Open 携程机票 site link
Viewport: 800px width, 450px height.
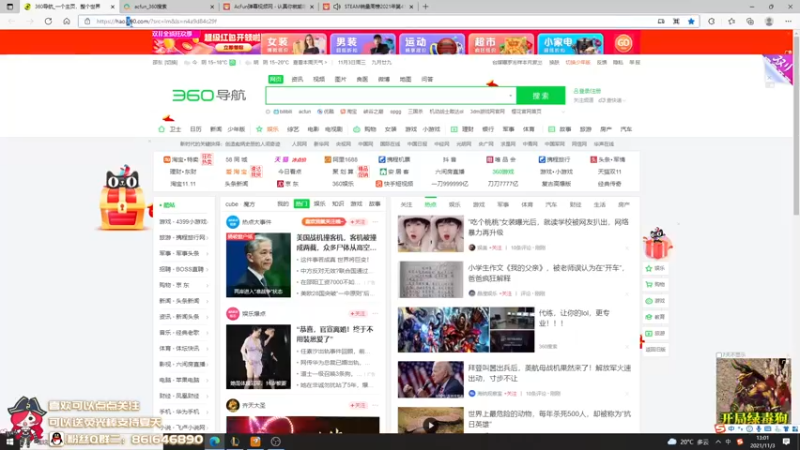(394, 160)
